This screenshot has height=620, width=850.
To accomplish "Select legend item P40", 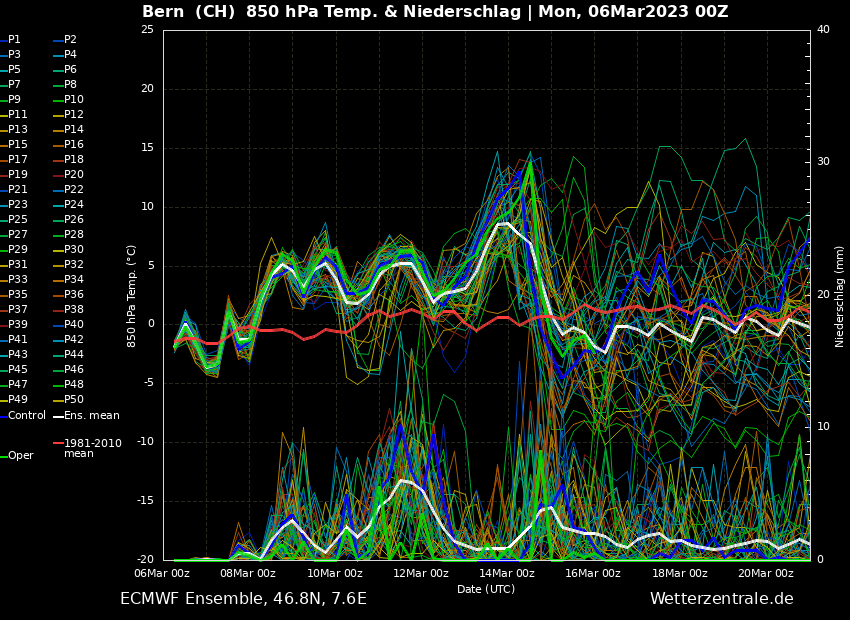I will (x=68, y=325).
